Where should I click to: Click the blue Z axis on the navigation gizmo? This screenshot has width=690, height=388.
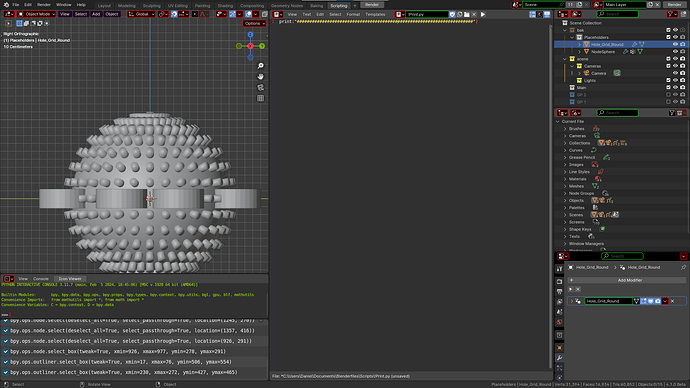tap(250, 34)
